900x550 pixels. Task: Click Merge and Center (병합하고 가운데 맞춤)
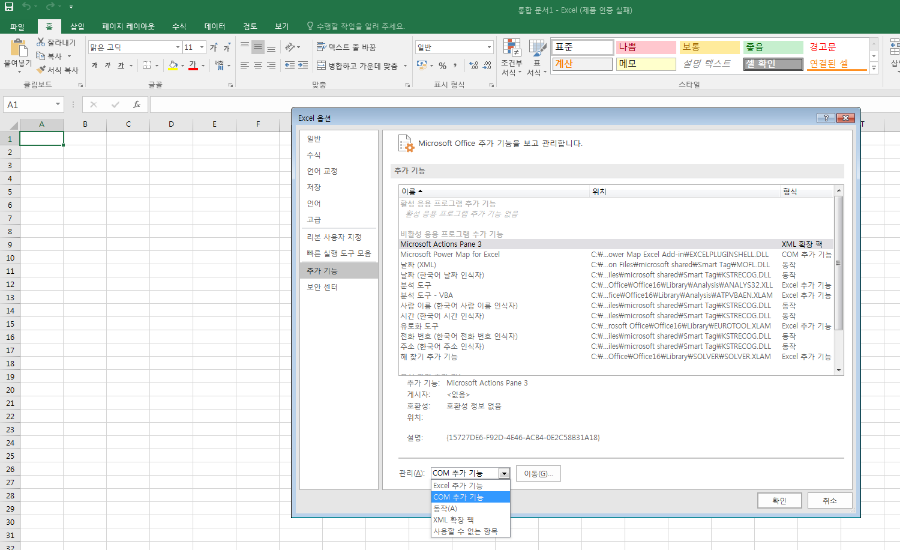(x=358, y=65)
